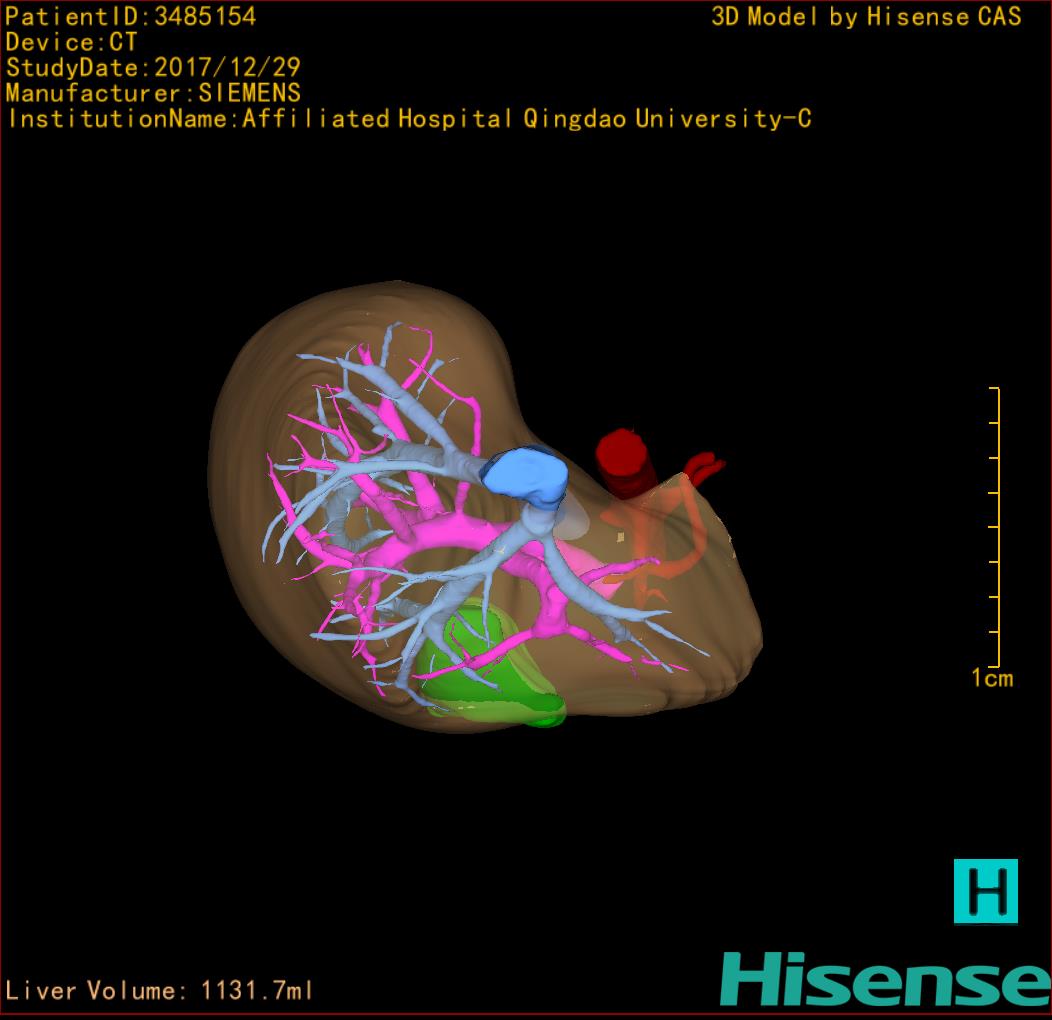Viewport: 1052px width, 1020px height.
Task: Click the Liver Volume 1131.7ml readout
Action: [160, 991]
